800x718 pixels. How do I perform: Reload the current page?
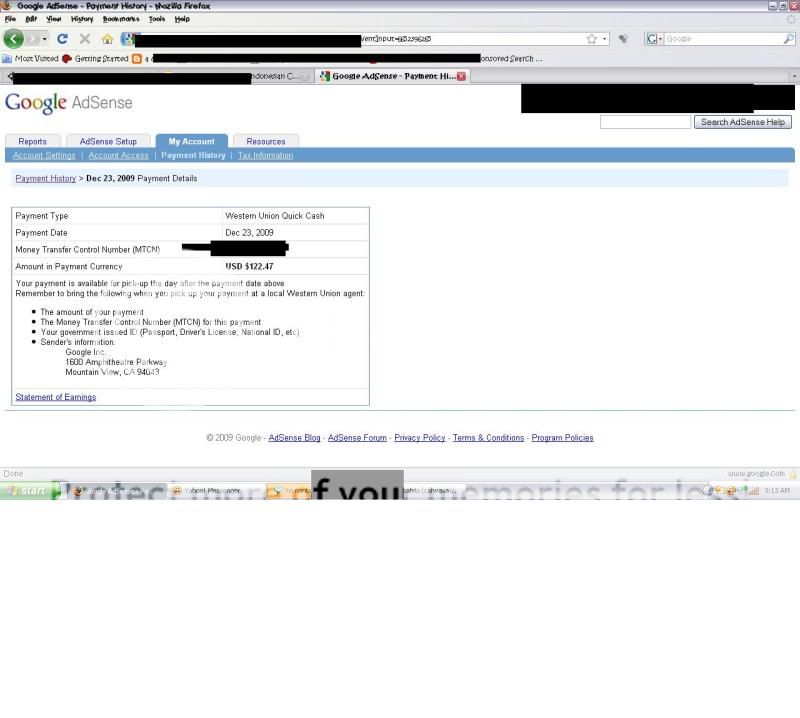coord(62,39)
